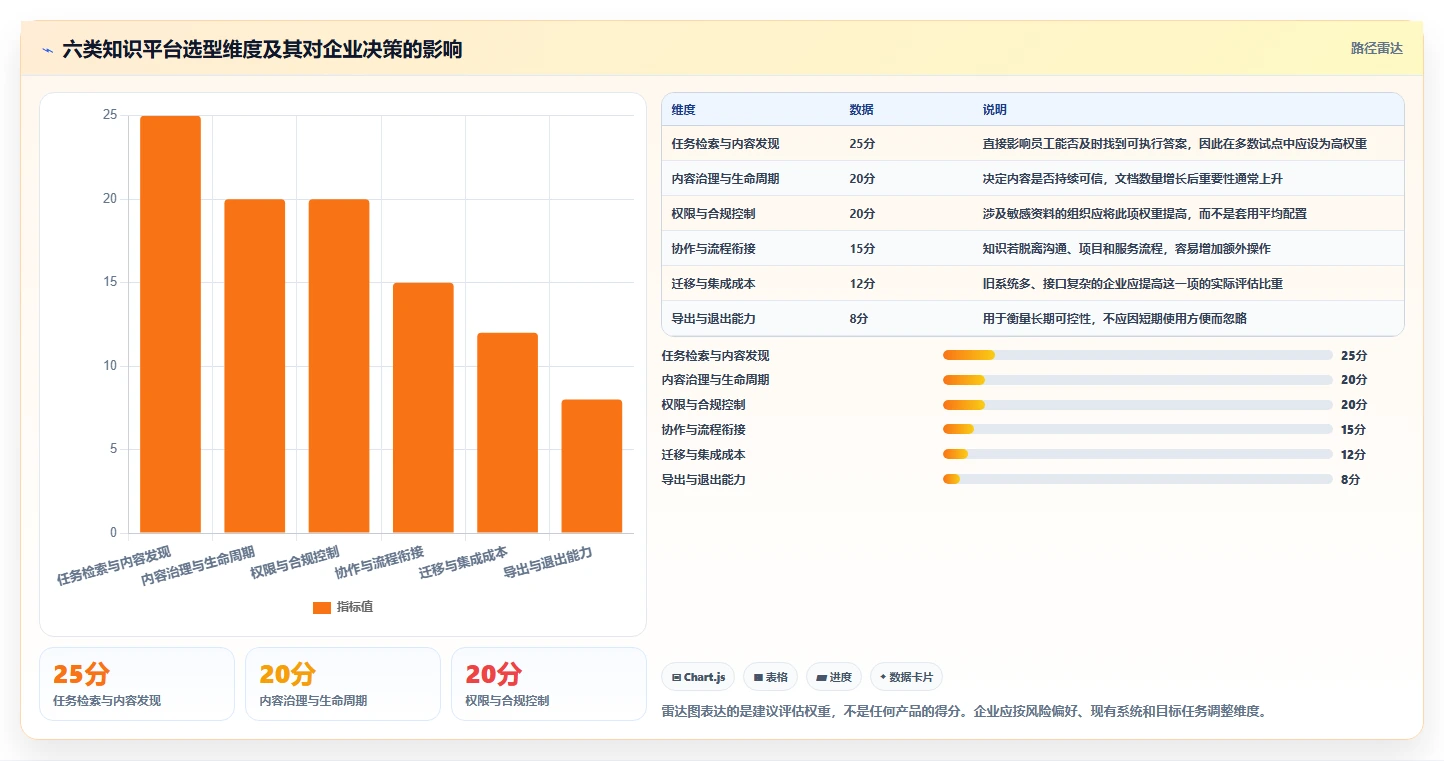
Task: Click the 25分 value beside the progress bar
Action: pos(1353,355)
